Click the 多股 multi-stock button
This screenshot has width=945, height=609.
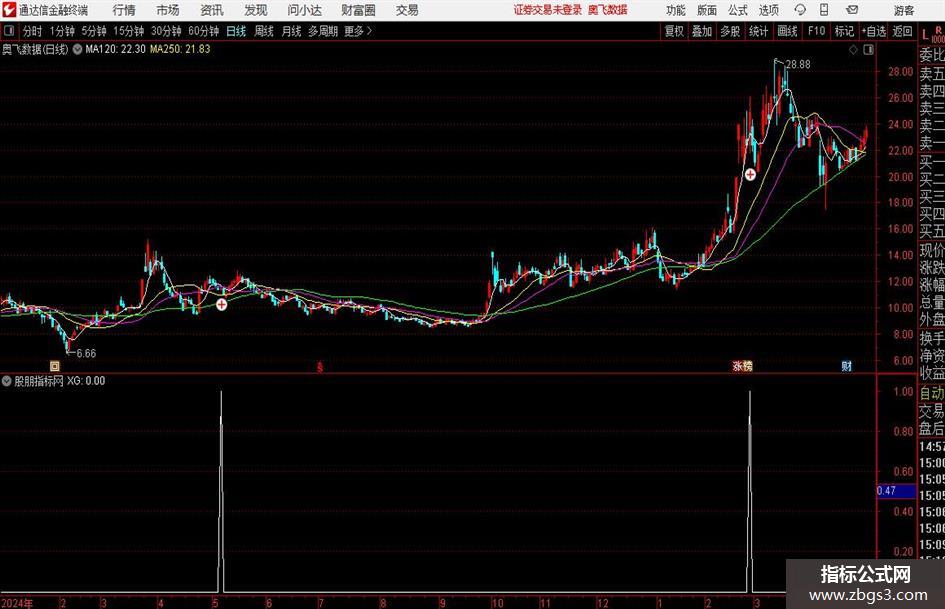[730, 31]
